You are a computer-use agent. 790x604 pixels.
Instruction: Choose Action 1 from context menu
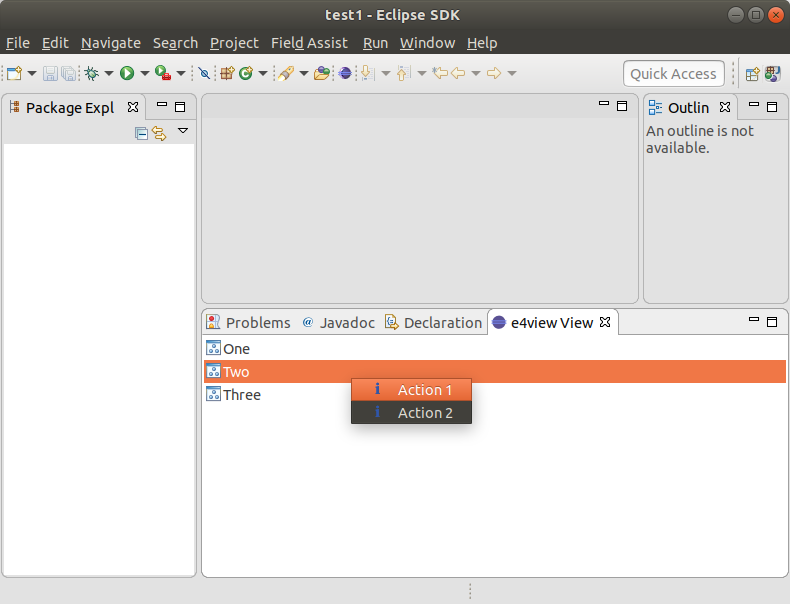click(x=412, y=390)
